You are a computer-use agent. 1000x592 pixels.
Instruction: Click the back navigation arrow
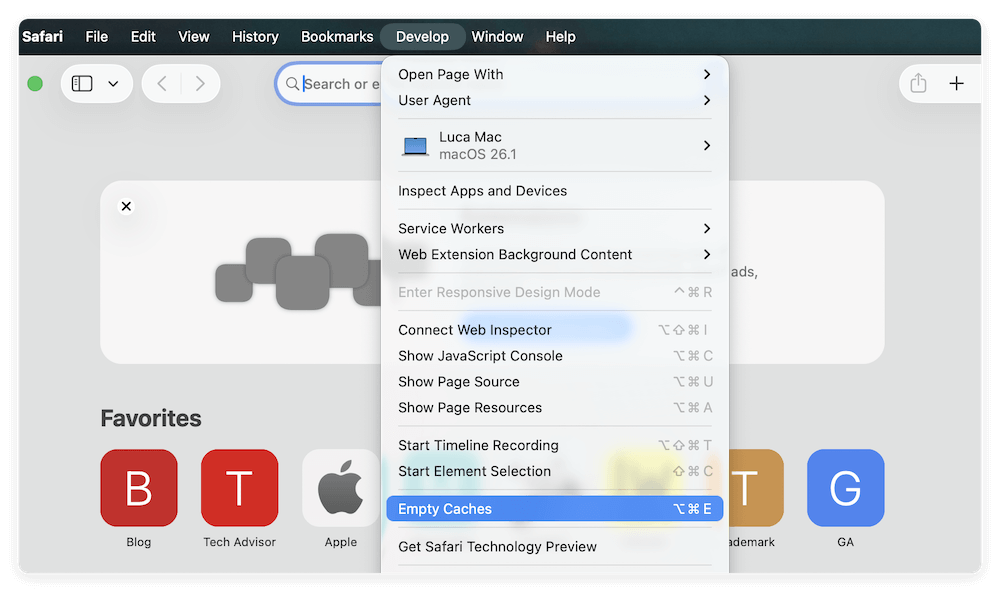point(162,84)
